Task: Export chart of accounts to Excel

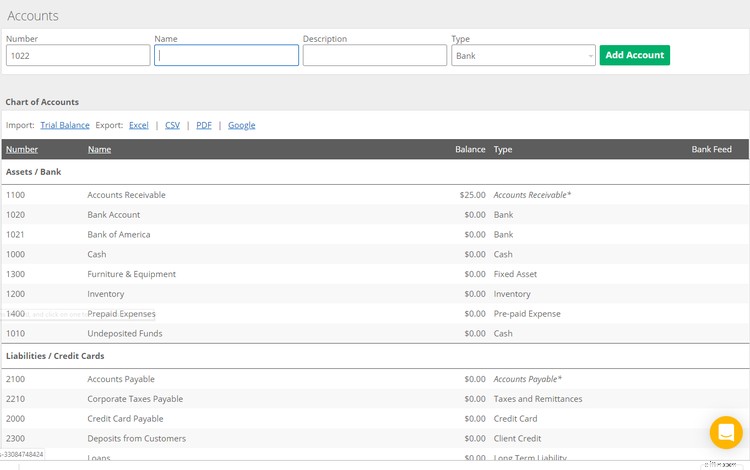Action: pos(138,125)
